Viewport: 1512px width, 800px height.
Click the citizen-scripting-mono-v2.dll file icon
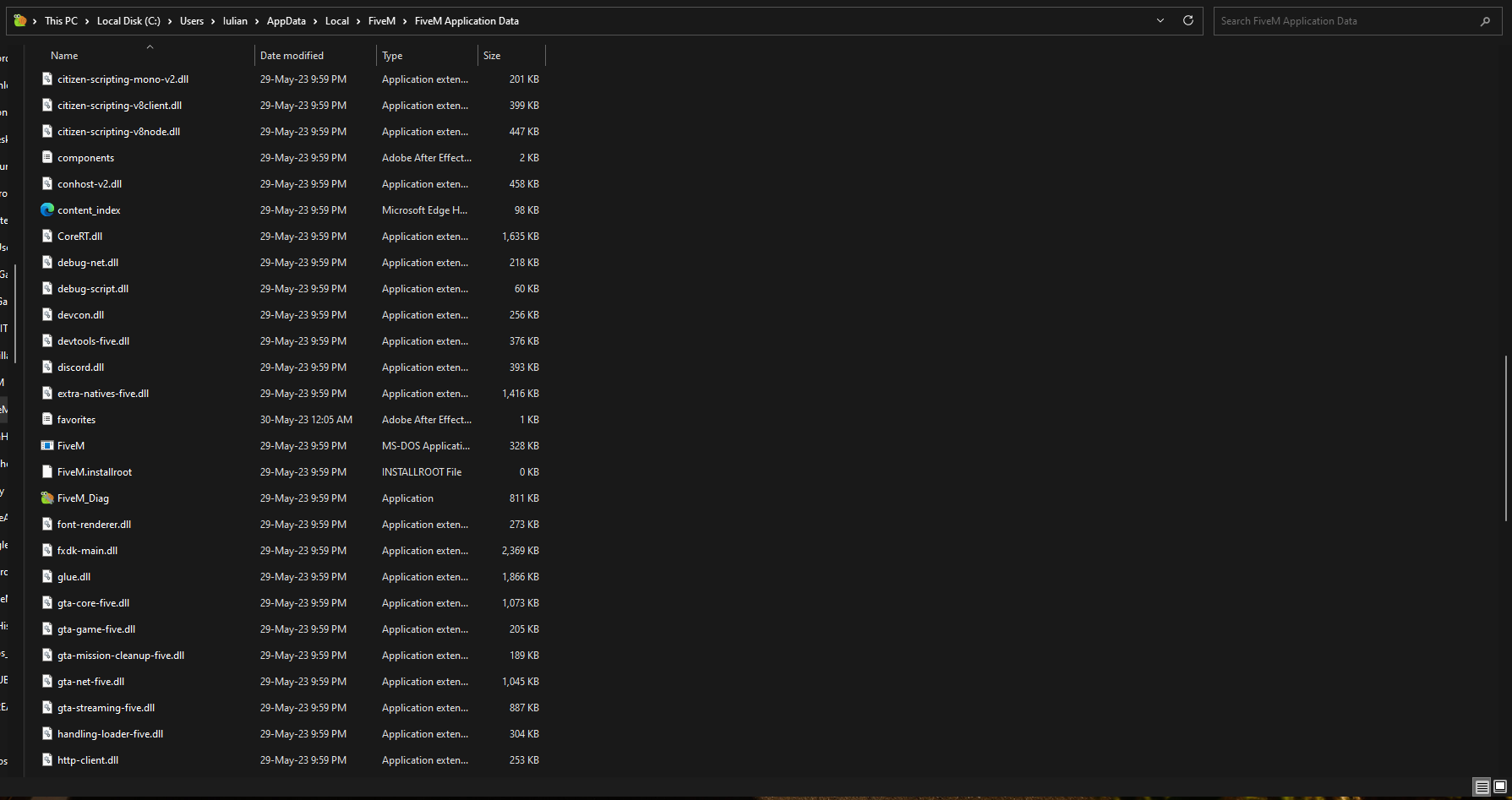point(47,79)
